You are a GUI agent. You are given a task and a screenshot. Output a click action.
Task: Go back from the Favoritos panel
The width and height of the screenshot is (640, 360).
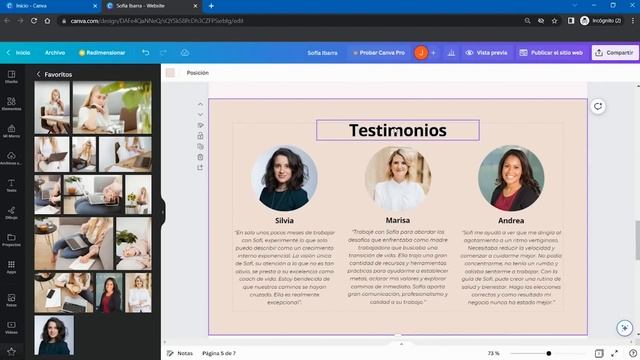38,74
